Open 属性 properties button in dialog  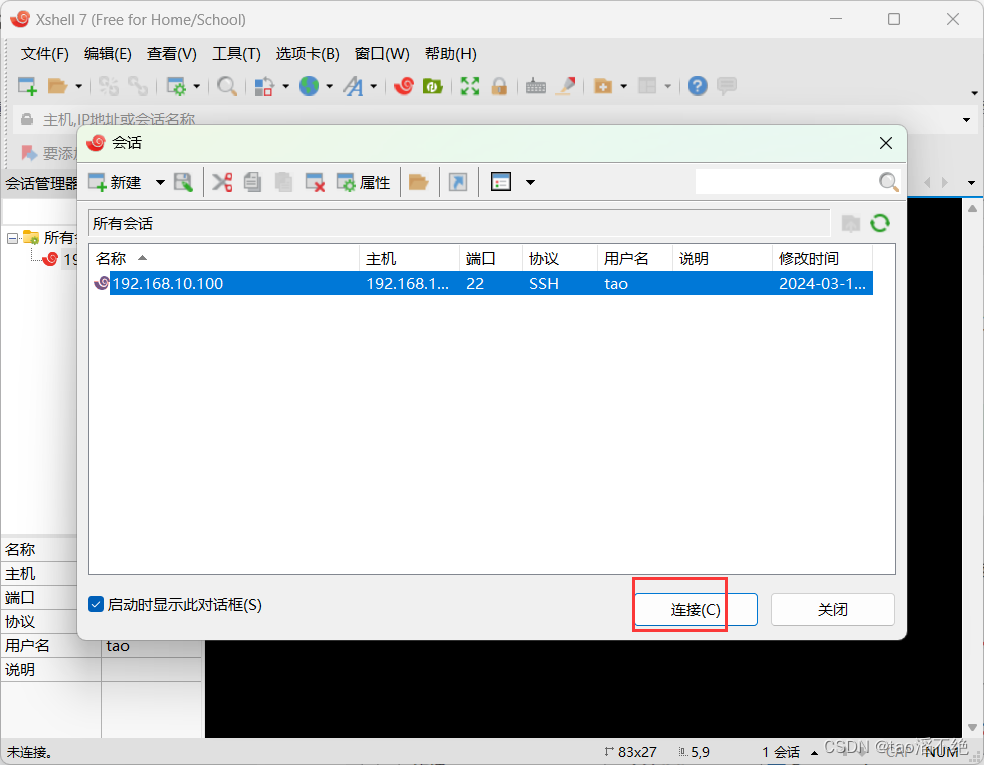(364, 183)
